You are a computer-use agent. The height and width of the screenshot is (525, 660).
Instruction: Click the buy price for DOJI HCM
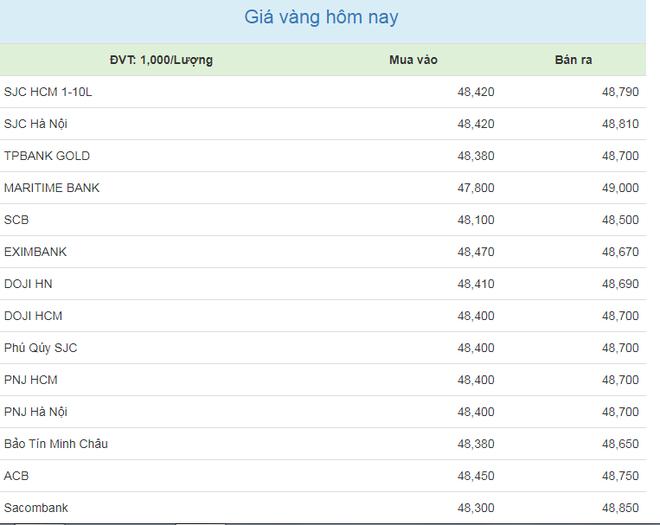(476, 316)
